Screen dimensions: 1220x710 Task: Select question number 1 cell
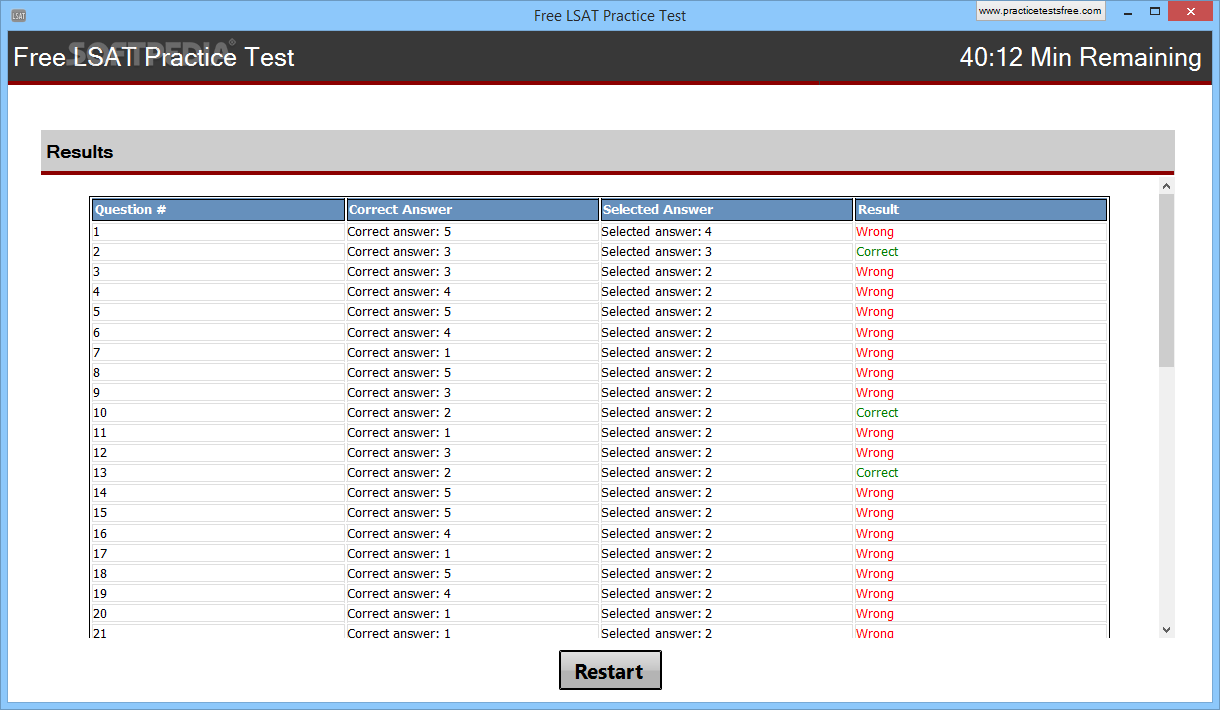tap(218, 232)
